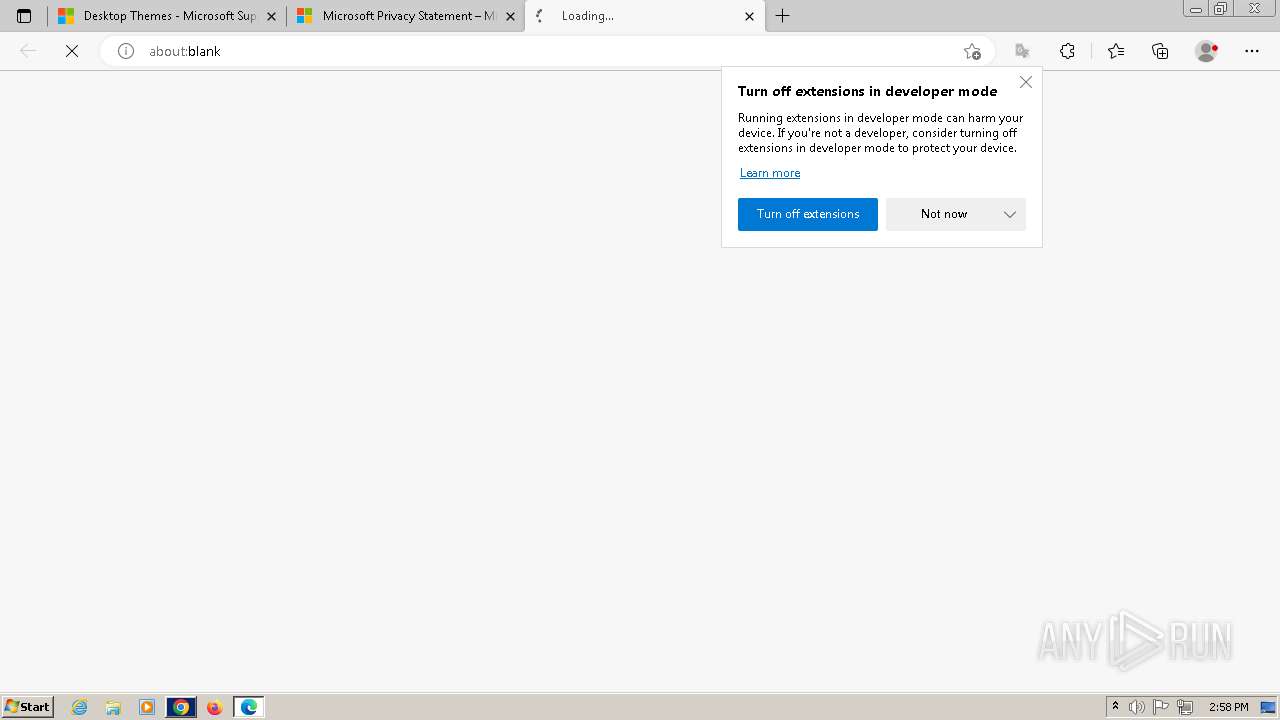Image resolution: width=1280 pixels, height=720 pixels.
Task: Click the 2:58 PM clock
Action: [x=1229, y=707]
